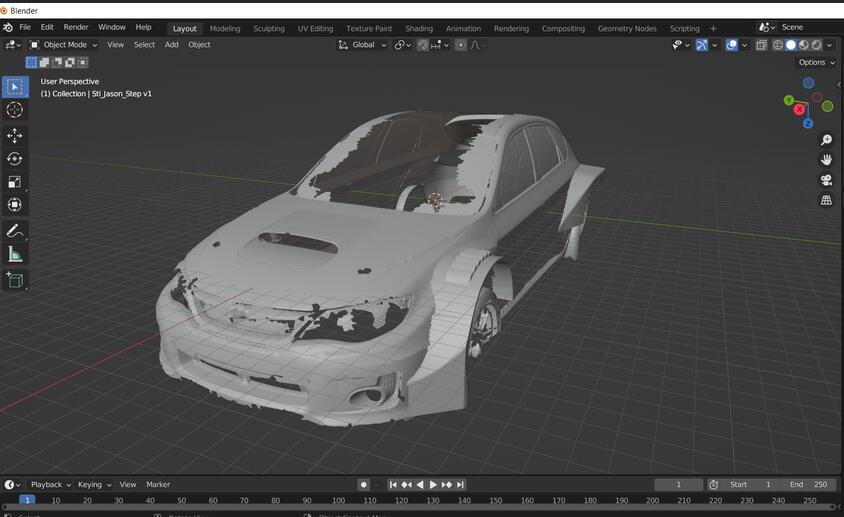The image size is (844, 517).
Task: Toggle viewport gizmos visibility button
Action: coord(702,45)
